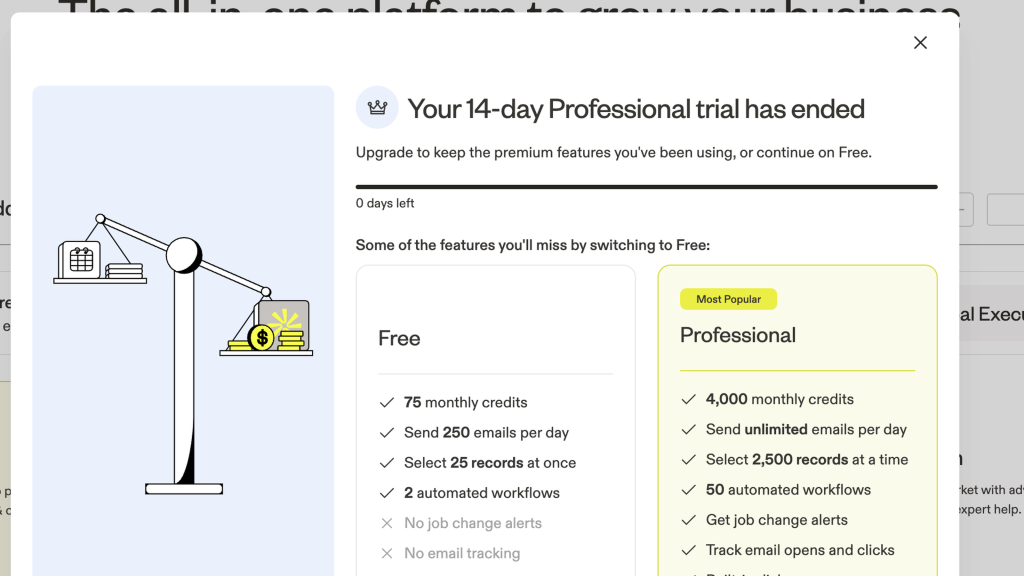This screenshot has width=1024, height=576.
Task: Click the checkmark next to 75 monthly credits
Action: tap(387, 402)
